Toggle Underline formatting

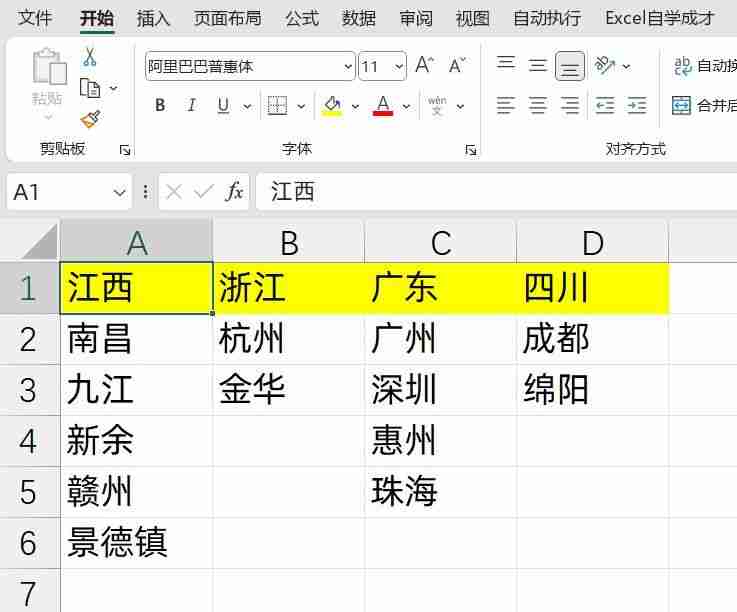224,105
